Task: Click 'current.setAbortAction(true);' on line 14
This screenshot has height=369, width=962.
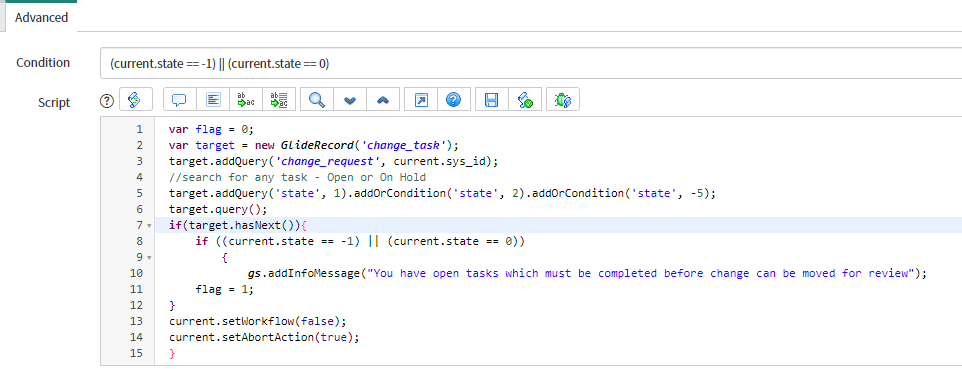Action: [x=263, y=337]
